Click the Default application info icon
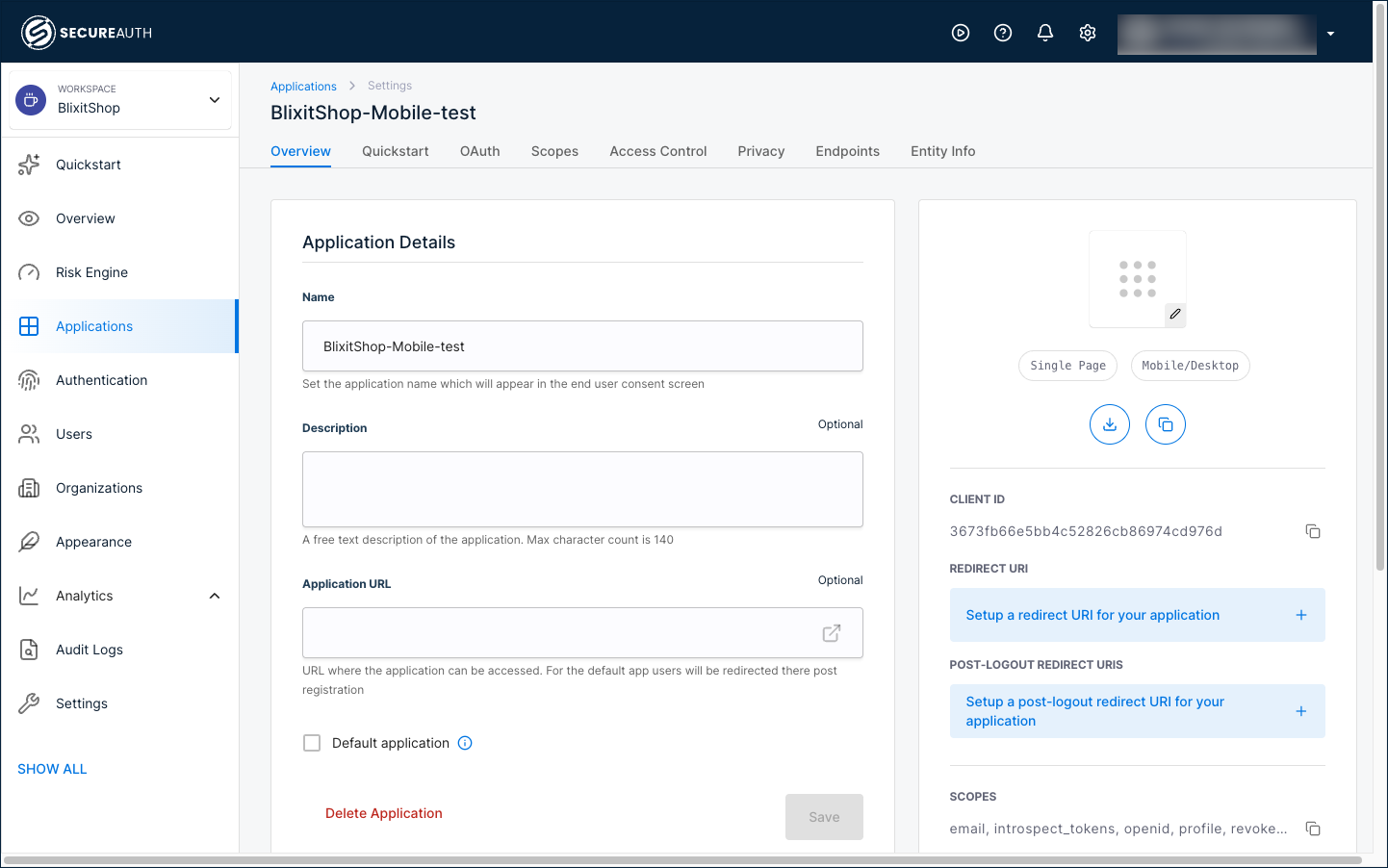Viewport: 1388px width, 868px height. 465,743
